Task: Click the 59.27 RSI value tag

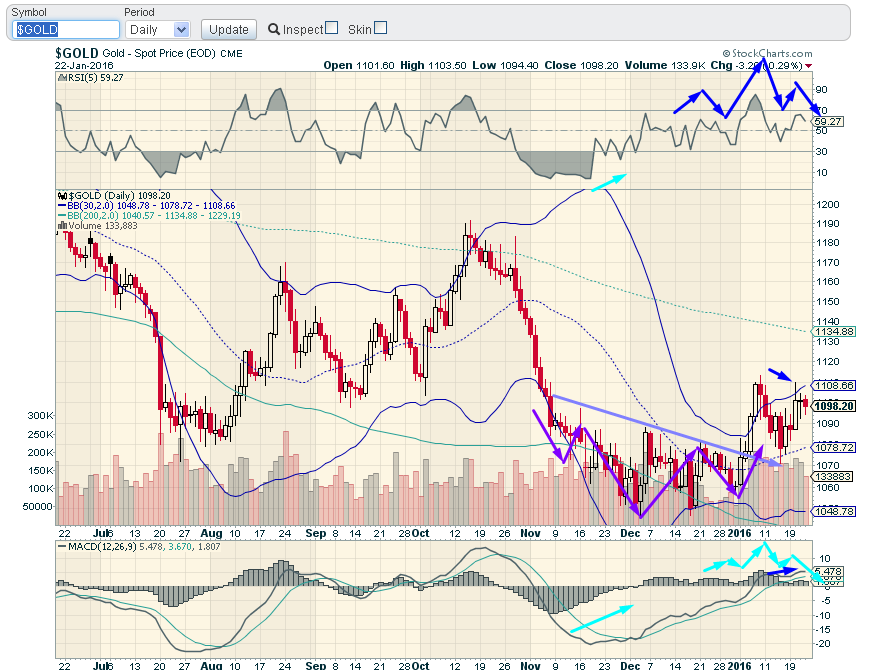Action: pos(828,121)
